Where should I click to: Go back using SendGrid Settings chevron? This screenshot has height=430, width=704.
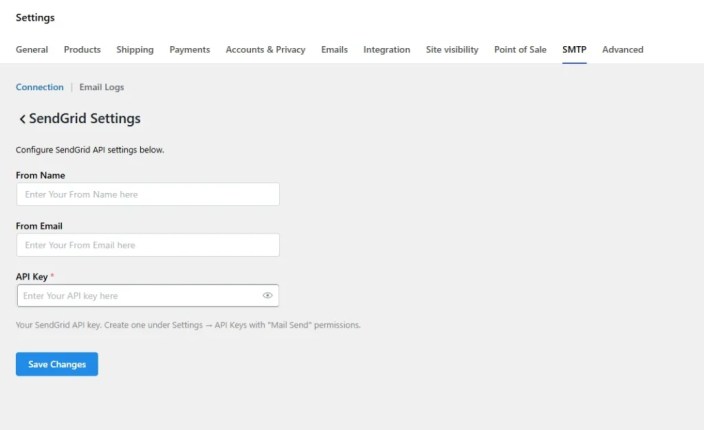pos(22,119)
